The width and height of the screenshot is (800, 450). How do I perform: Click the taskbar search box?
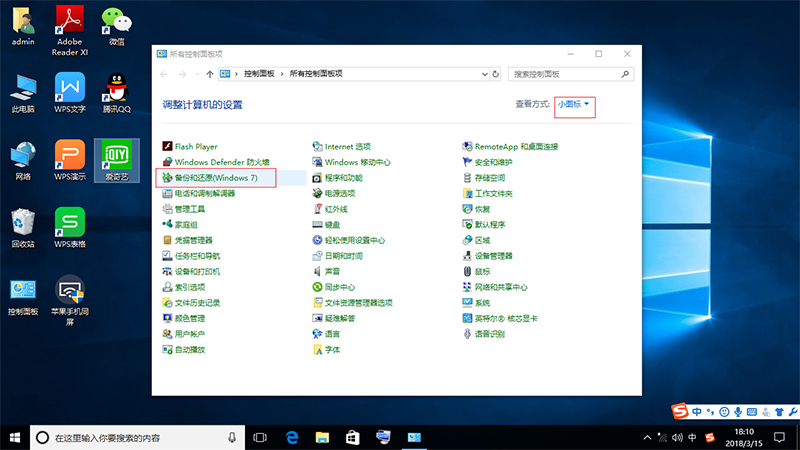(137, 438)
